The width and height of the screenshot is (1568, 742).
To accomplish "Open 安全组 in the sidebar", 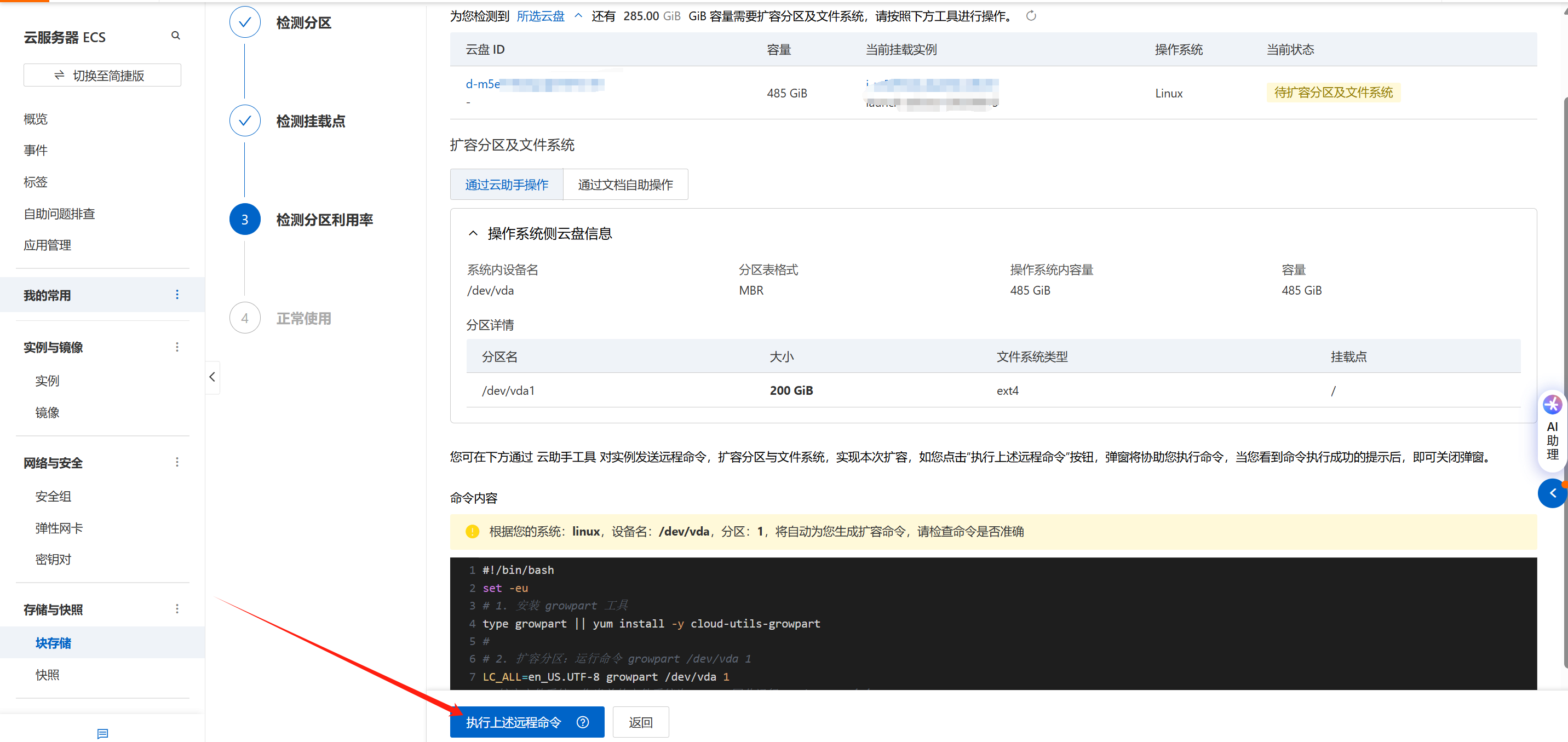I will click(x=53, y=497).
